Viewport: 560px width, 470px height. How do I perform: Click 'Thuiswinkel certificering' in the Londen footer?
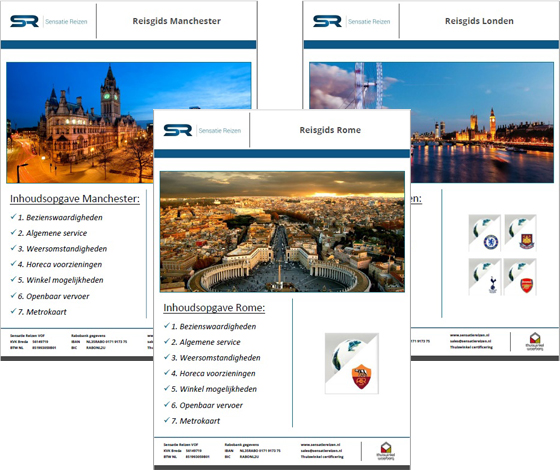pos(471,347)
